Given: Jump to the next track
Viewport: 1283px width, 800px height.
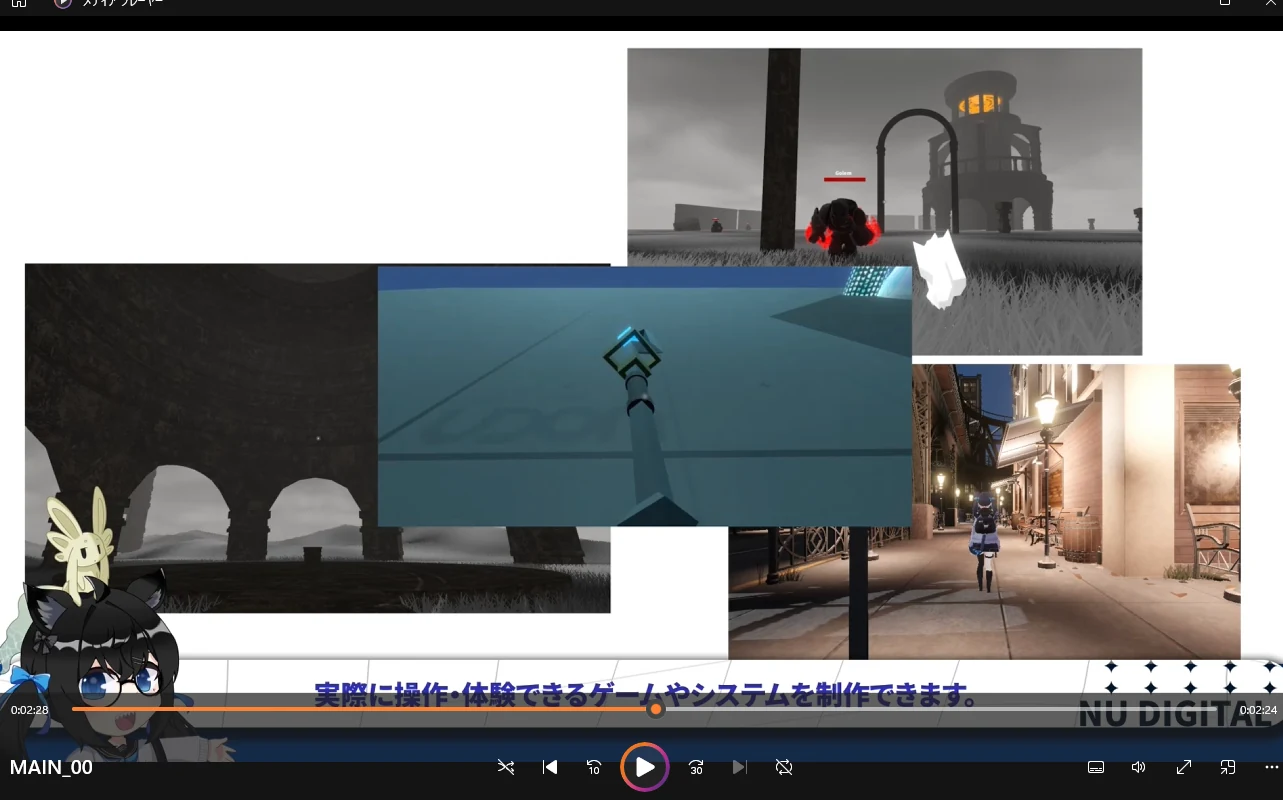Looking at the screenshot, I should tap(740, 767).
